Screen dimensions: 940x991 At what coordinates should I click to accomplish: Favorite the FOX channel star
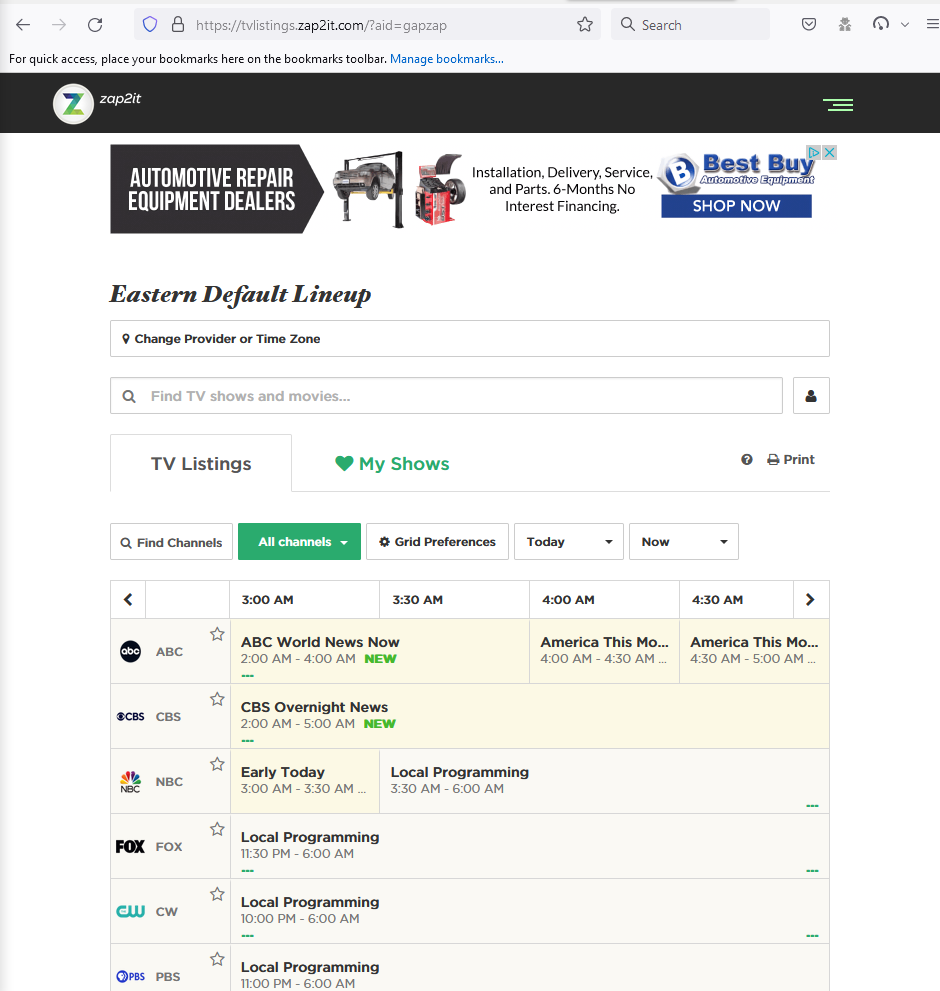pos(217,829)
